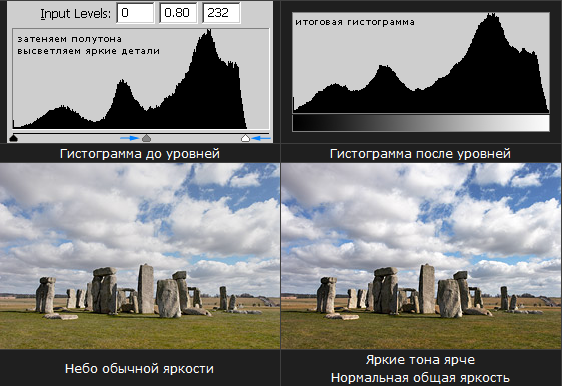The height and width of the screenshot is (386, 562).
Task: Click the caption 'Гистограмма до уровней'
Action: pos(140,154)
